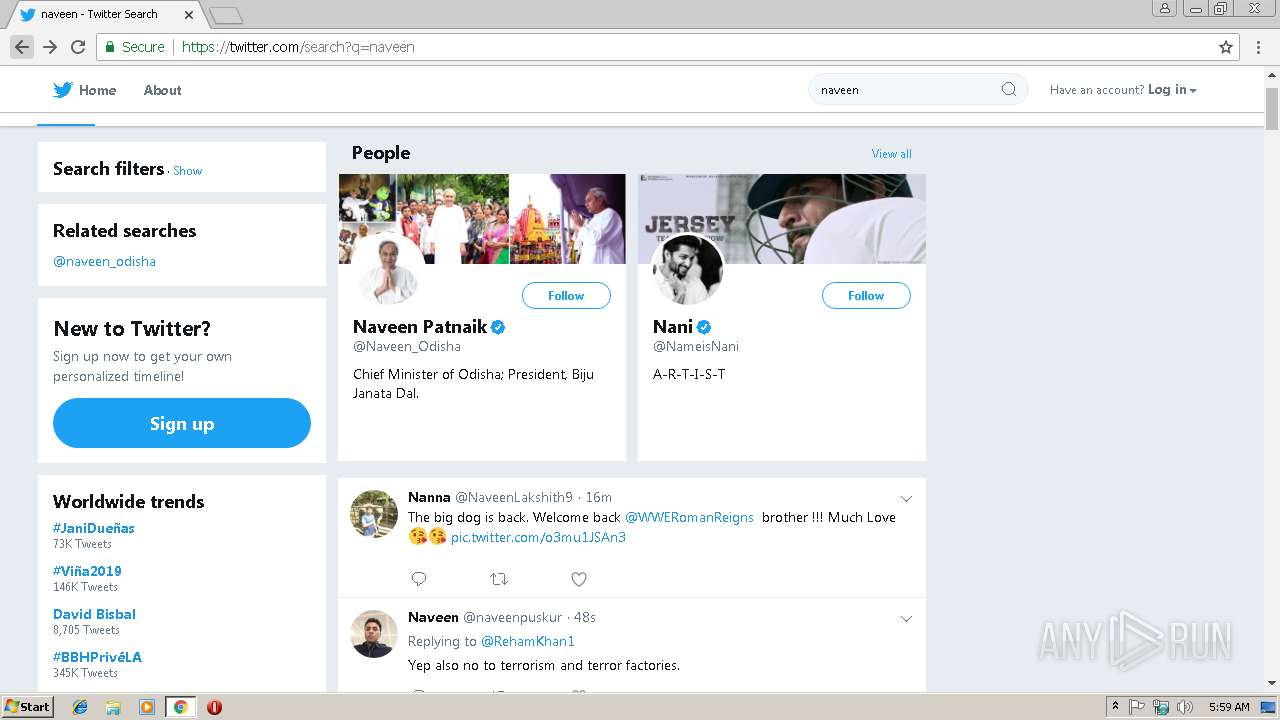Click @WWERomanReigns mention
The image size is (1280, 720).
click(x=689, y=517)
